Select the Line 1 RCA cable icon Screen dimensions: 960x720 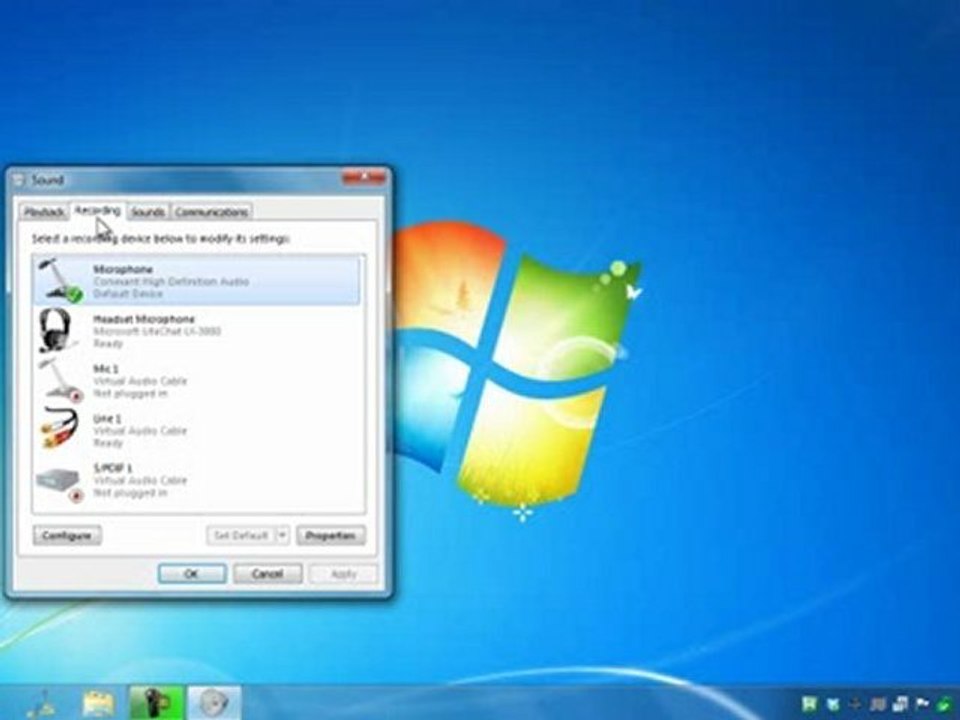click(x=59, y=429)
